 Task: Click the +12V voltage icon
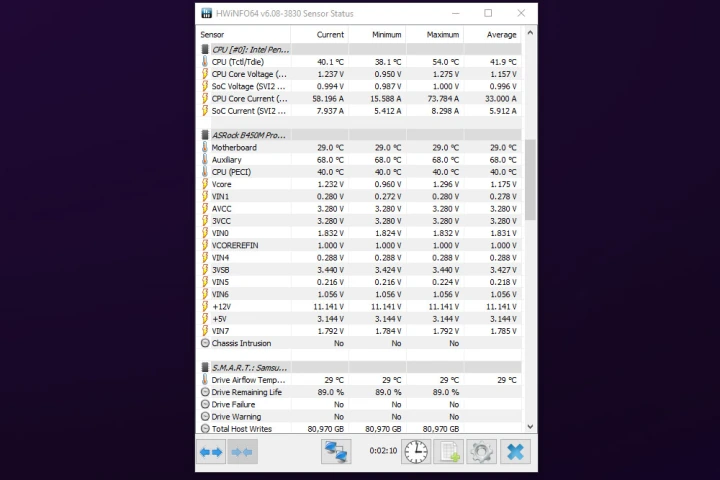pyautogui.click(x=205, y=306)
